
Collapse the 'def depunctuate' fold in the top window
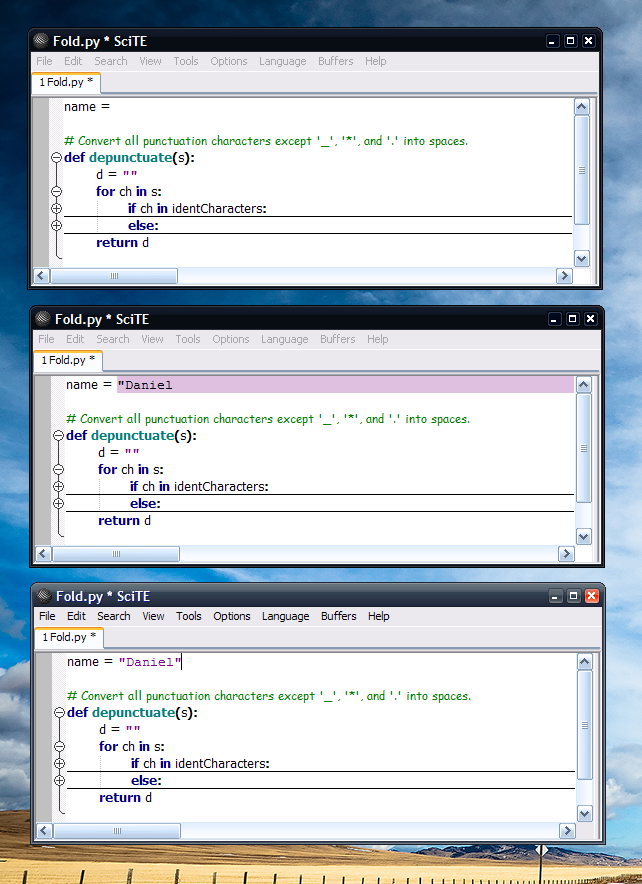click(56, 158)
